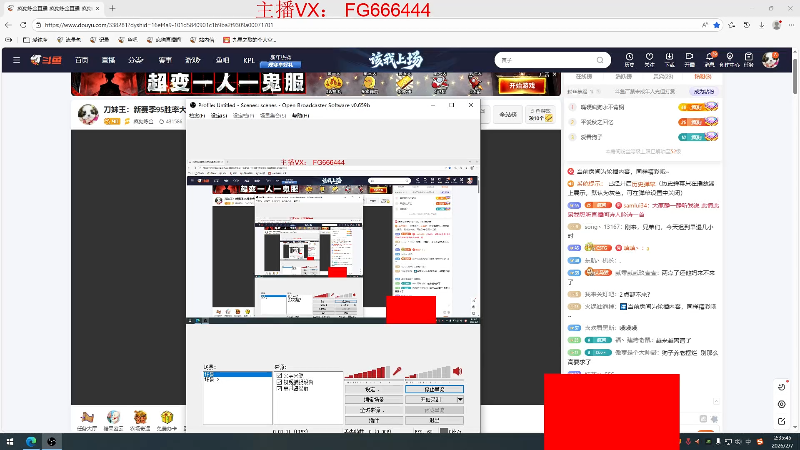Click the streamer avatar beside room title
Screen dimensions: 800x450
pyautogui.click(x=88, y=114)
